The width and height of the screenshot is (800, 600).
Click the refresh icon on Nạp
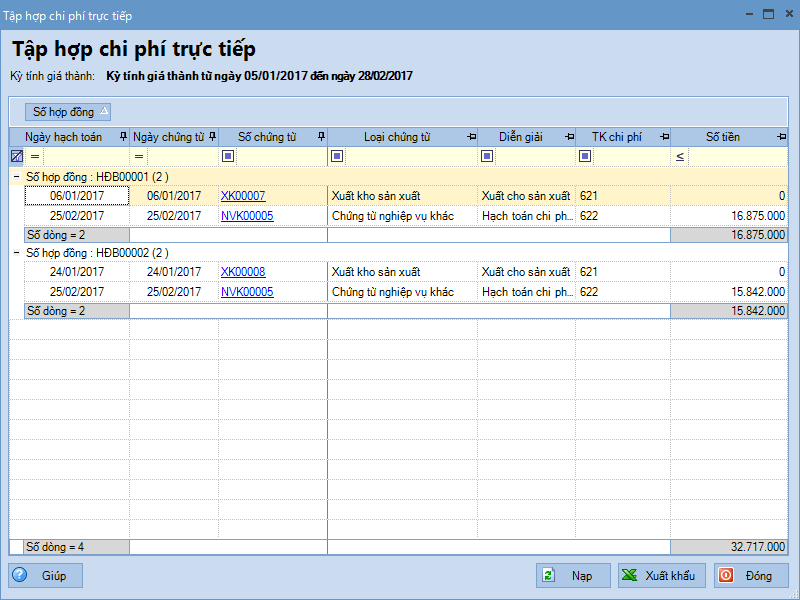click(x=549, y=575)
